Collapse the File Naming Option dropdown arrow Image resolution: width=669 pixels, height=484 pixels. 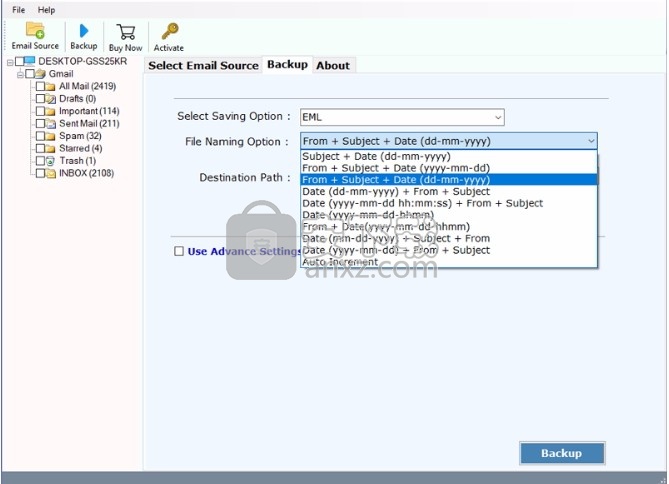click(x=591, y=142)
